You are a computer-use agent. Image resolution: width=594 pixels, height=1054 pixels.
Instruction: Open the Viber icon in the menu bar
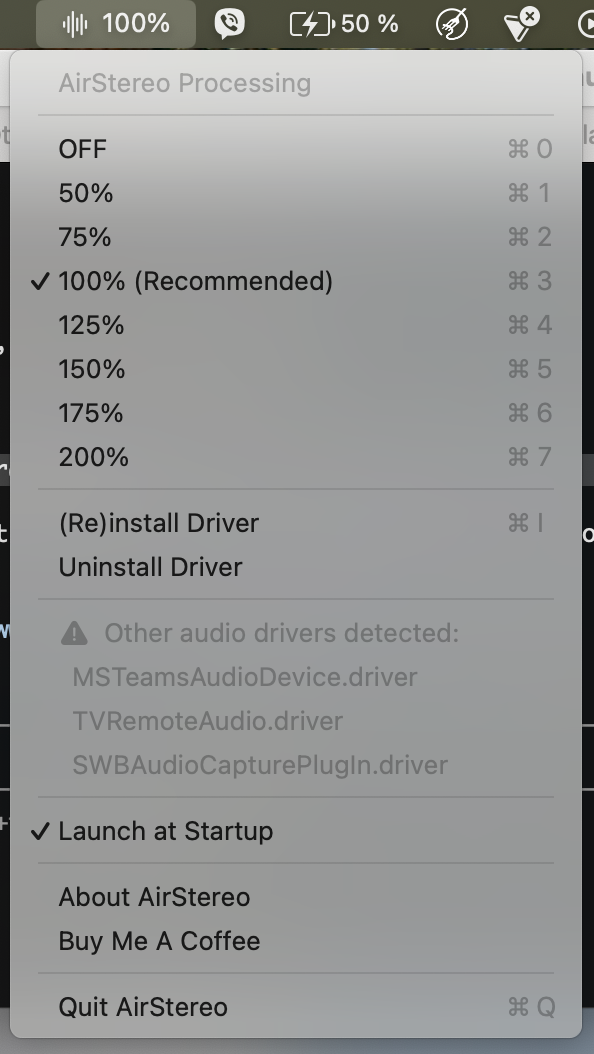point(229,22)
